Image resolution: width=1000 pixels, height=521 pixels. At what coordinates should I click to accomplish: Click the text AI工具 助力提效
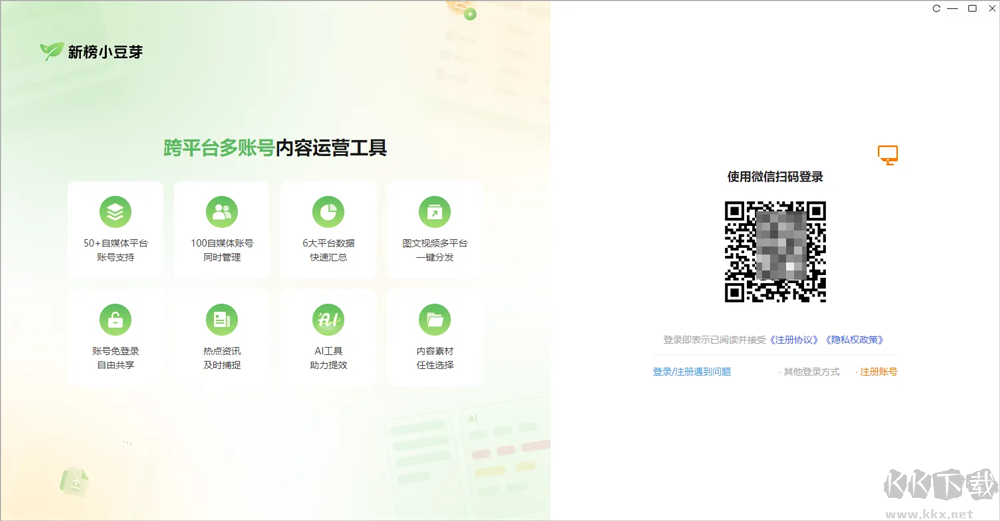[328, 358]
